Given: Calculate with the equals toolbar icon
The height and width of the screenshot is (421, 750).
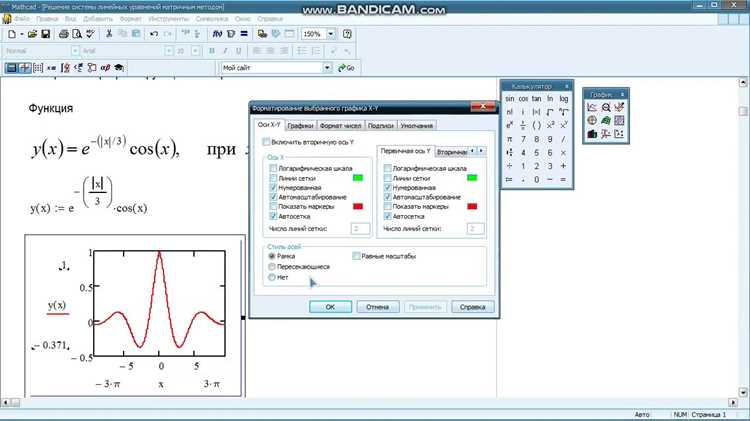Looking at the screenshot, I should point(244,34).
